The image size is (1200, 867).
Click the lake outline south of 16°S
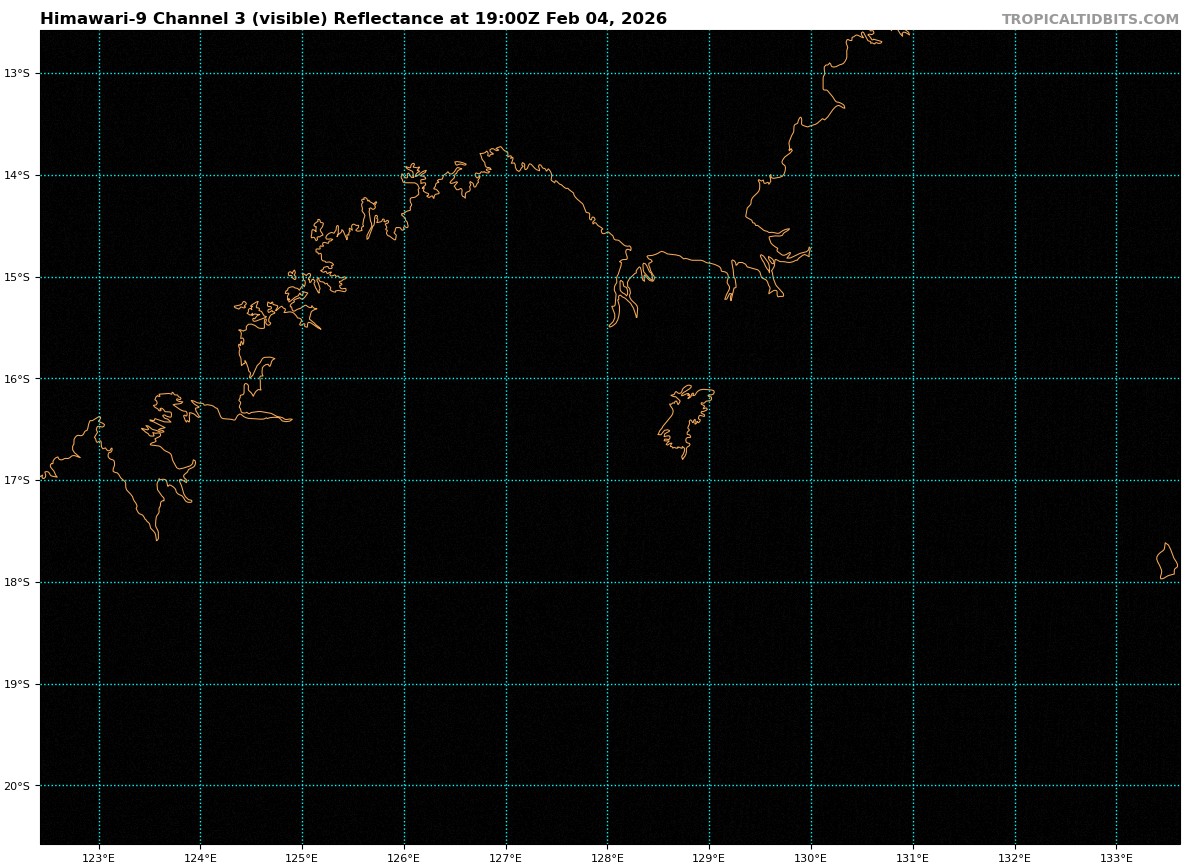[686, 420]
